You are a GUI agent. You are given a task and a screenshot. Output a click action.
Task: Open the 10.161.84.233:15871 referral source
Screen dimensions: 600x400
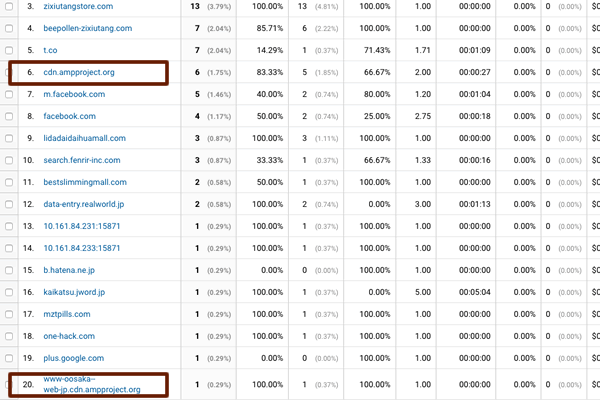tap(82, 248)
